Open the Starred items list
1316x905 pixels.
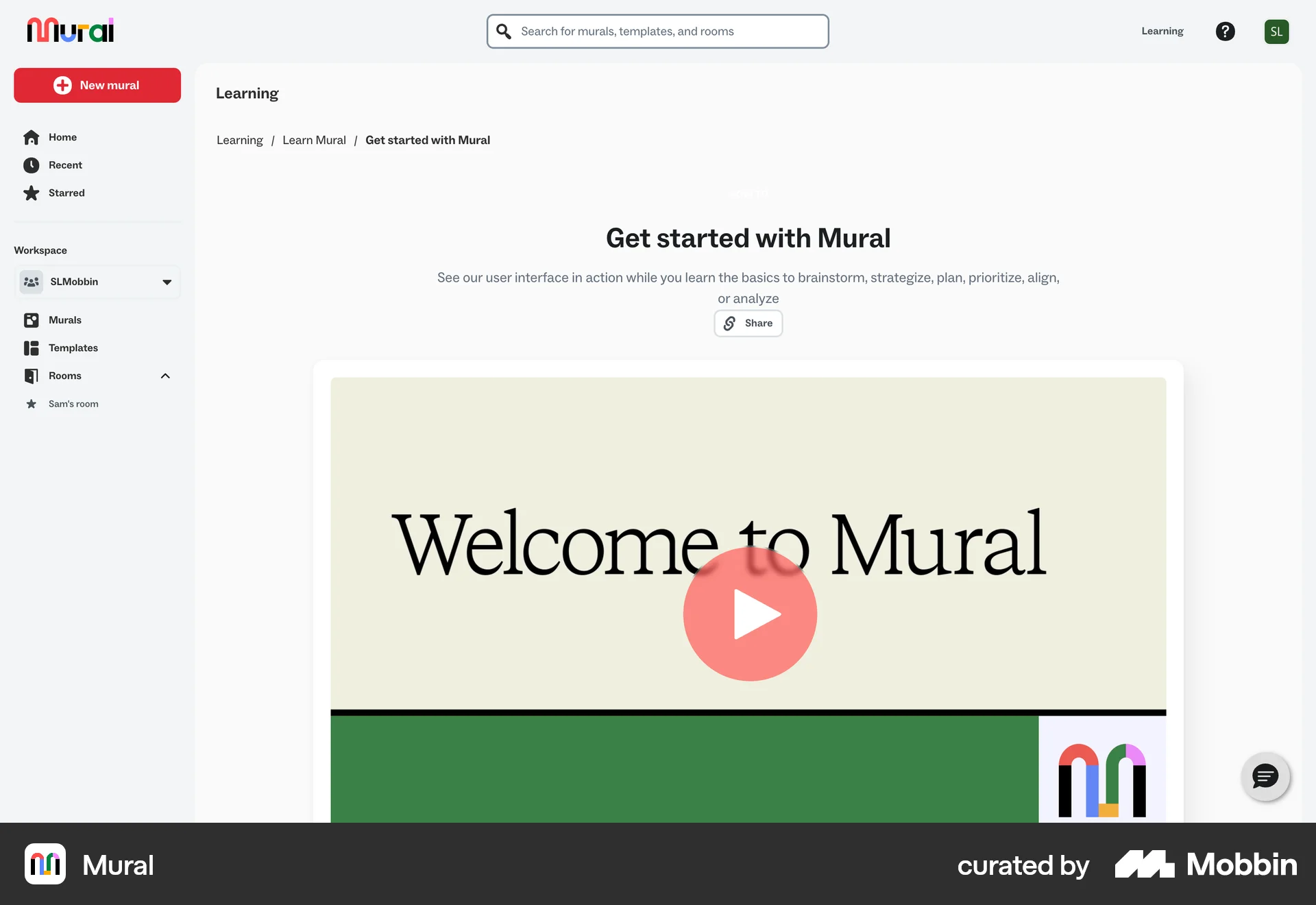pos(66,193)
